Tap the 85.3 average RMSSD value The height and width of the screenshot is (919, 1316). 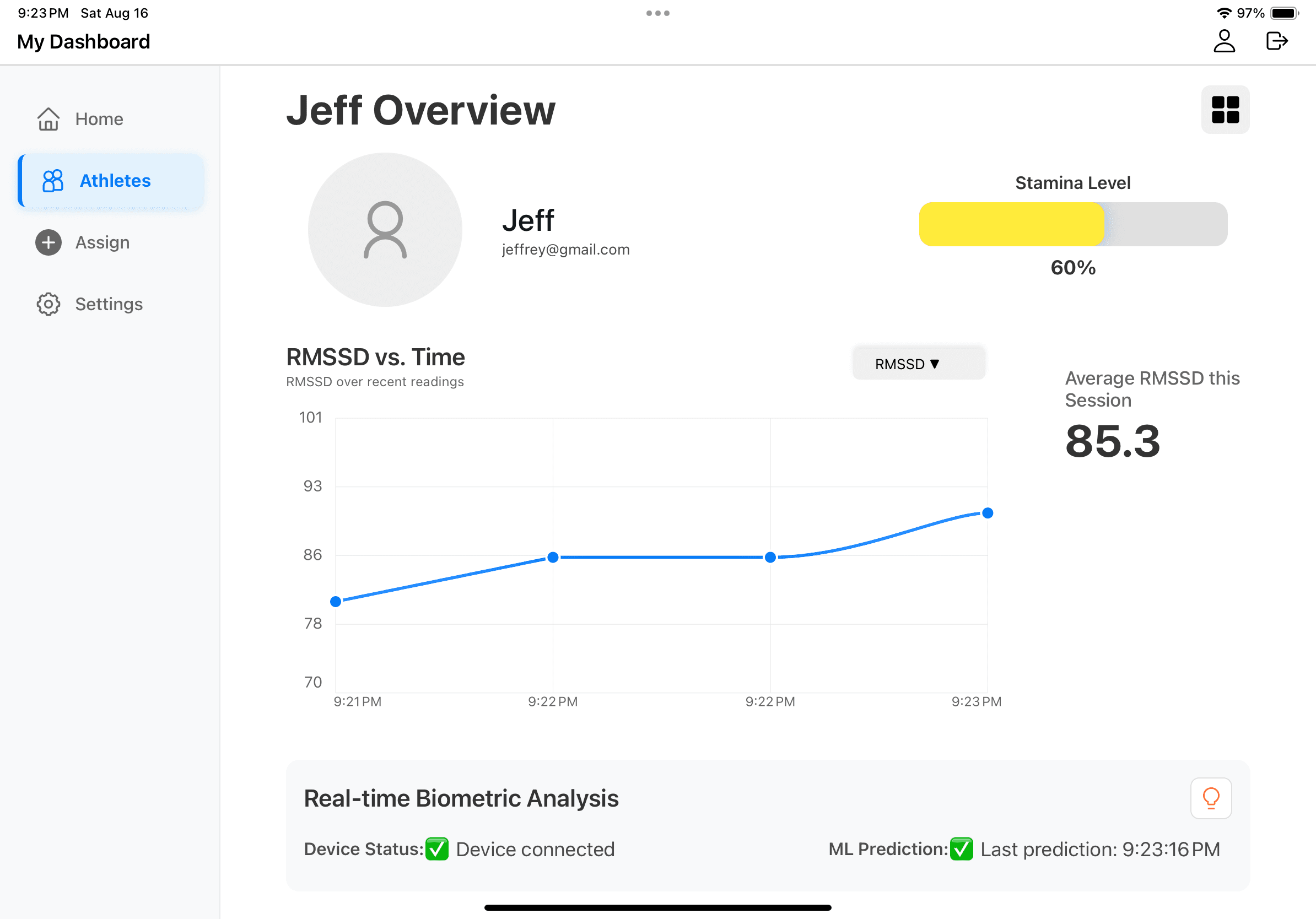[x=1112, y=441]
